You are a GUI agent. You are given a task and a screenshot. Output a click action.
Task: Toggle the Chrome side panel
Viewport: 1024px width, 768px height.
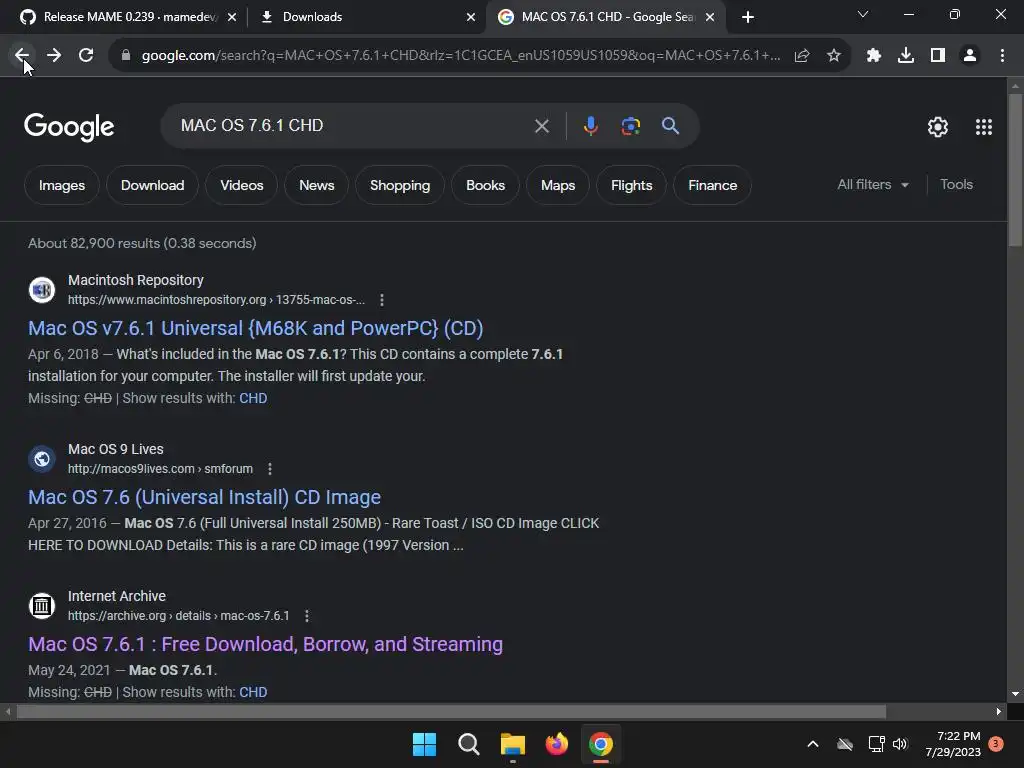938,56
